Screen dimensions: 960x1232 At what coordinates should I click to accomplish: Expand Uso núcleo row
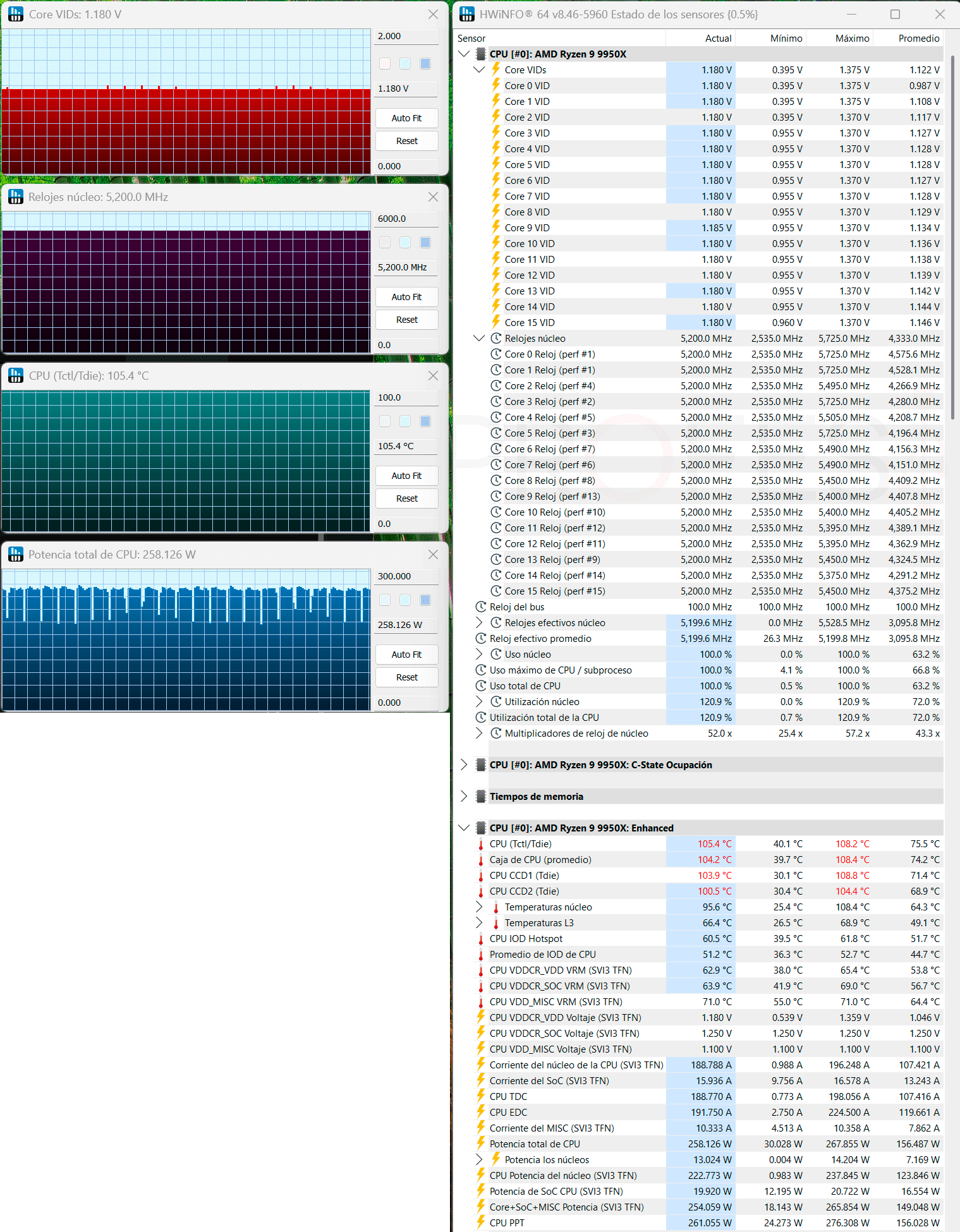[479, 654]
